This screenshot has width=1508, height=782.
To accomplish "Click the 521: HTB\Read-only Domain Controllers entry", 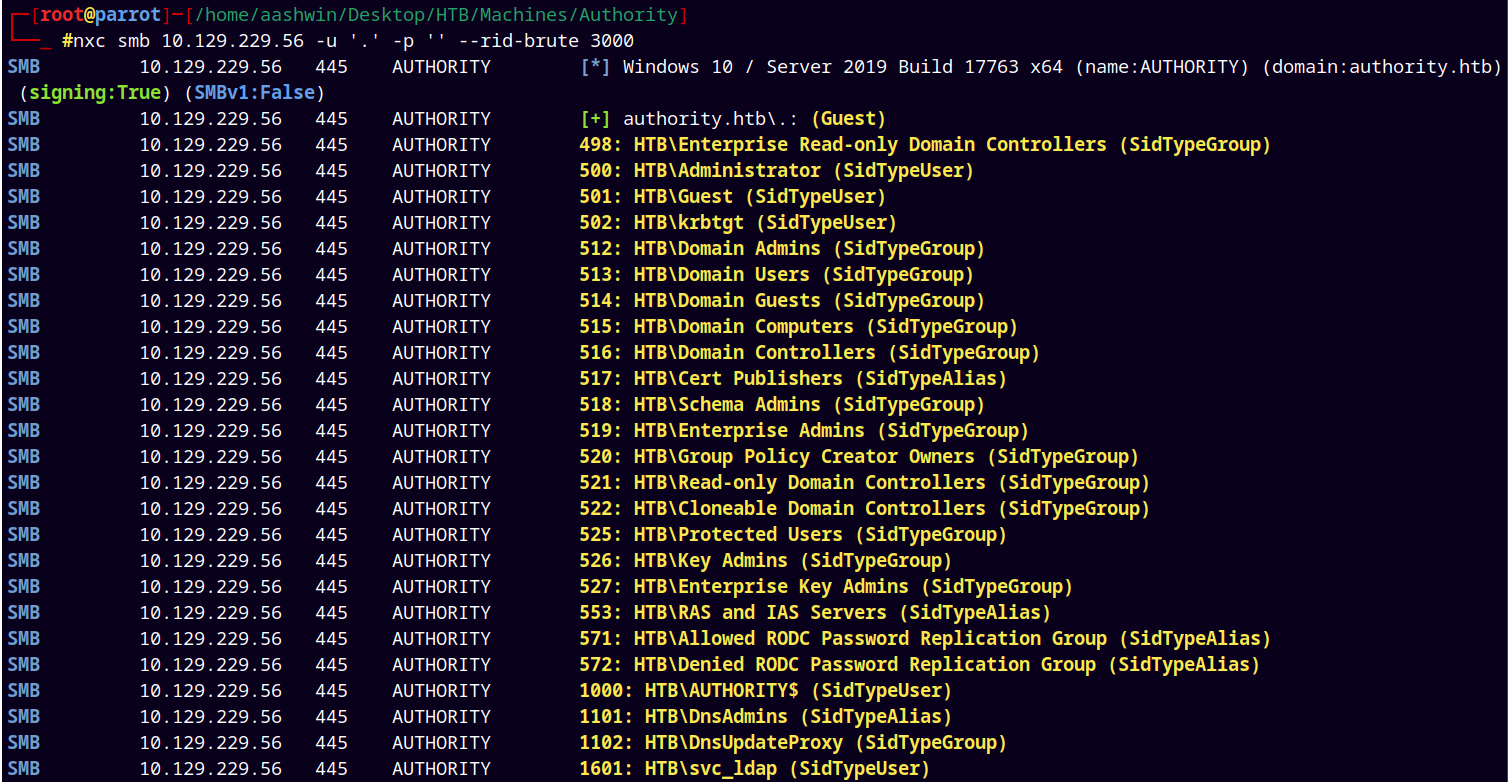I will click(864, 483).
